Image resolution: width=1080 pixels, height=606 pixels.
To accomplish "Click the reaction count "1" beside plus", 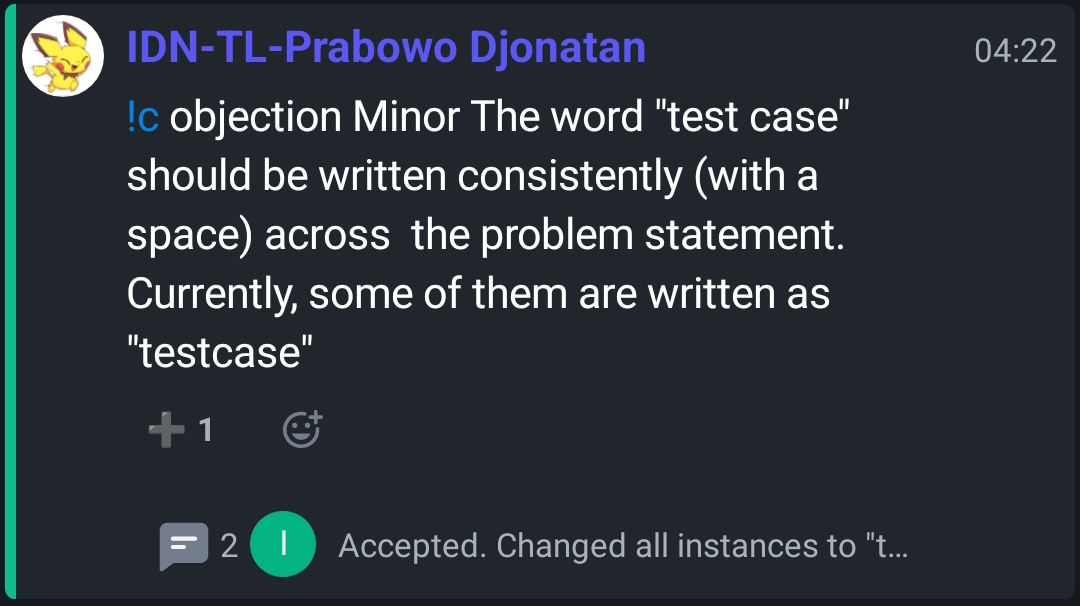I will (206, 430).
